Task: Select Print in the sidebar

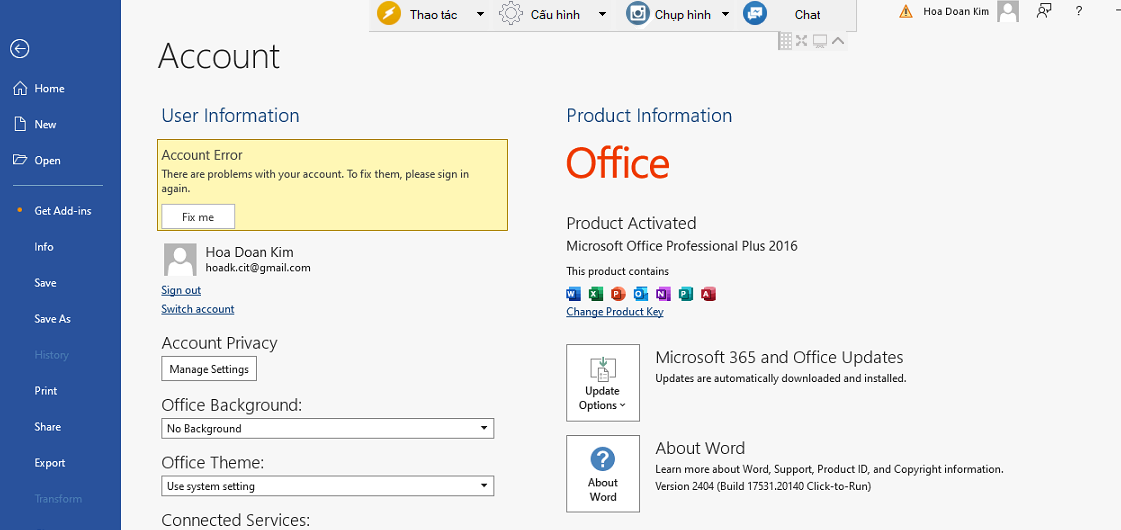Action: click(x=46, y=391)
